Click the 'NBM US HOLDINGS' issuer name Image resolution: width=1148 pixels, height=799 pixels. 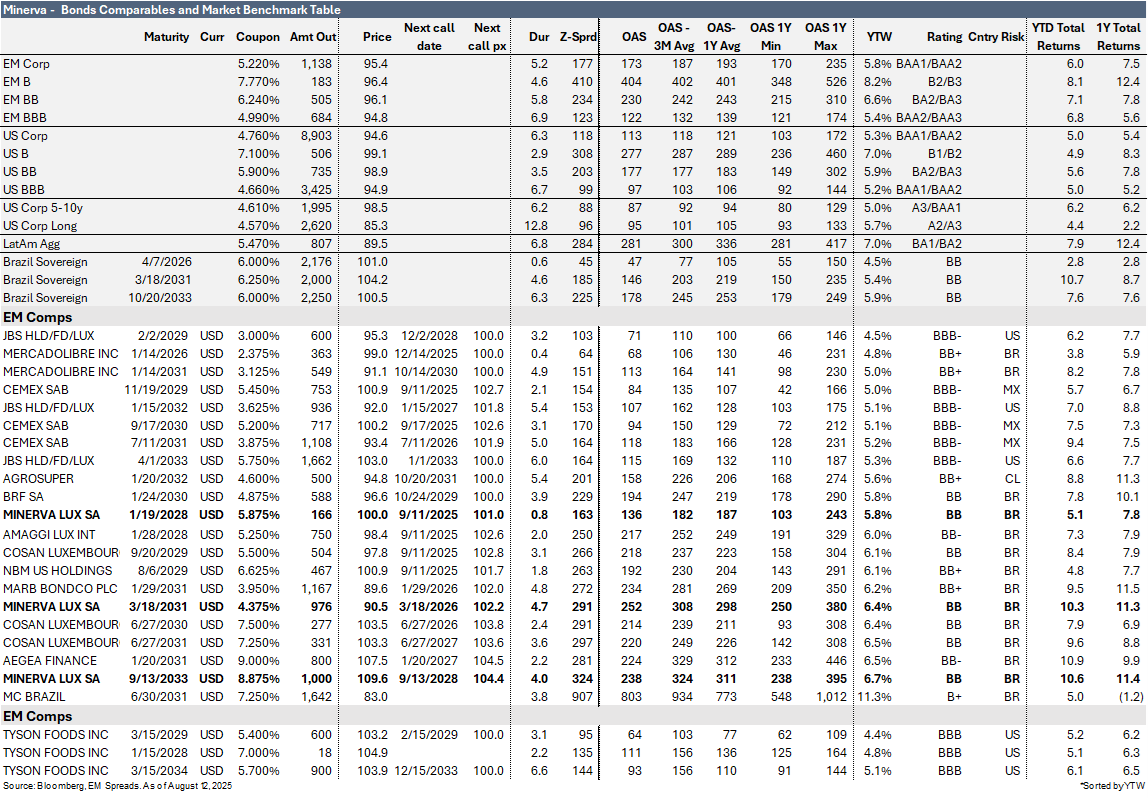[58, 571]
